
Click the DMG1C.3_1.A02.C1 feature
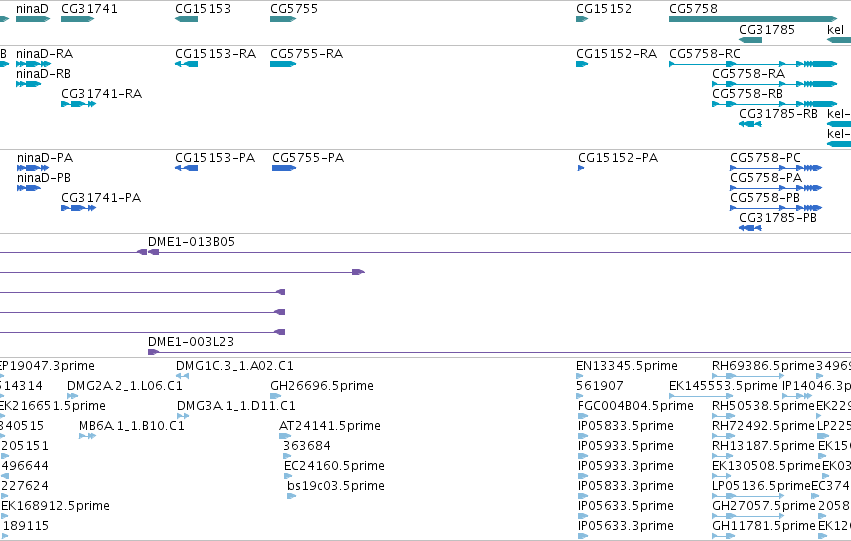(234, 366)
